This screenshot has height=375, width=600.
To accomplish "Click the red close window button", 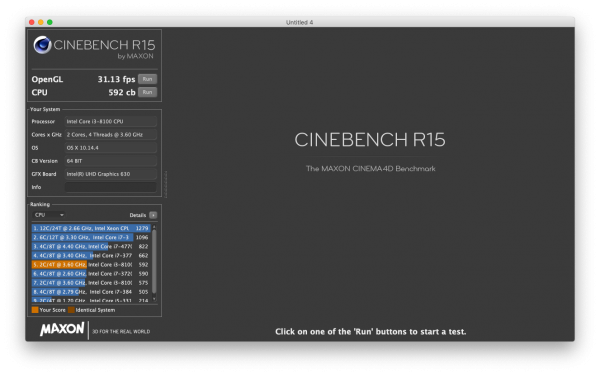I will click(x=32, y=22).
